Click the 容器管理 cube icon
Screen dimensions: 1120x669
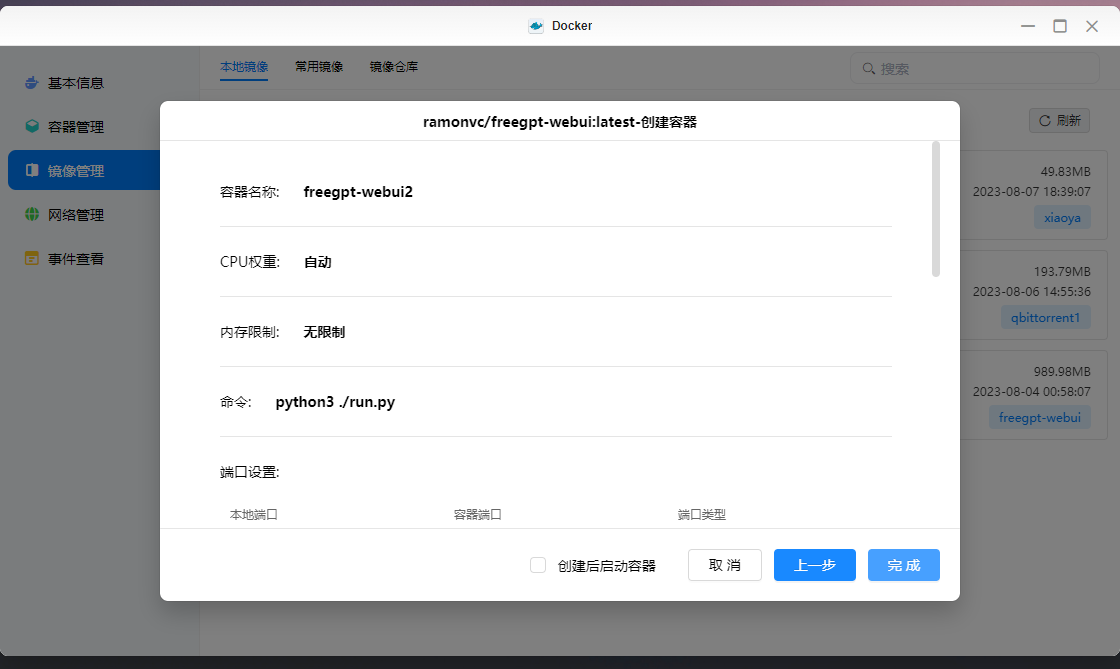coord(32,127)
